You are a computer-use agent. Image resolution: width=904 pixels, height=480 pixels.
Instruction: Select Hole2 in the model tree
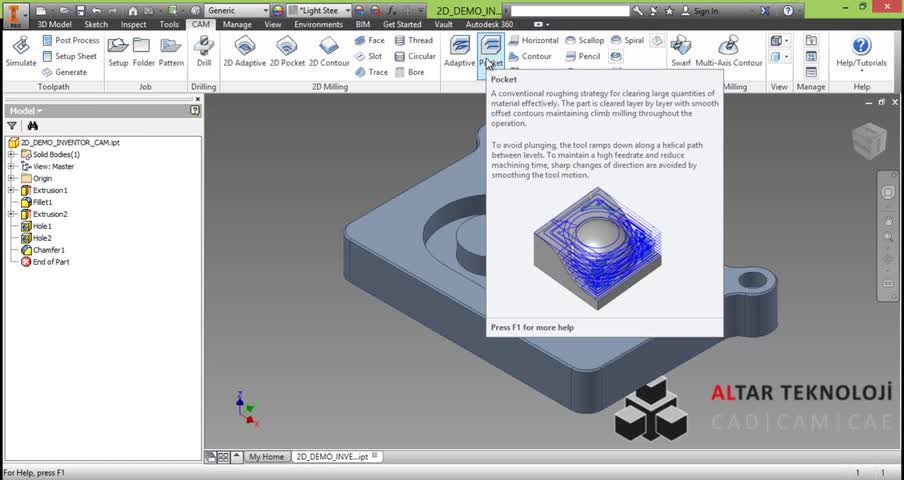click(36, 238)
